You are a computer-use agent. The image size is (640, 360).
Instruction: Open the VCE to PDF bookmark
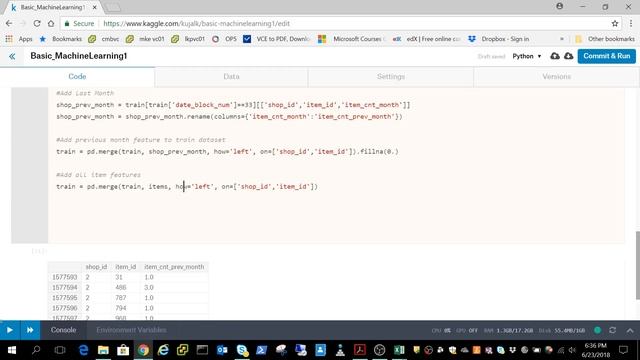click(276, 39)
